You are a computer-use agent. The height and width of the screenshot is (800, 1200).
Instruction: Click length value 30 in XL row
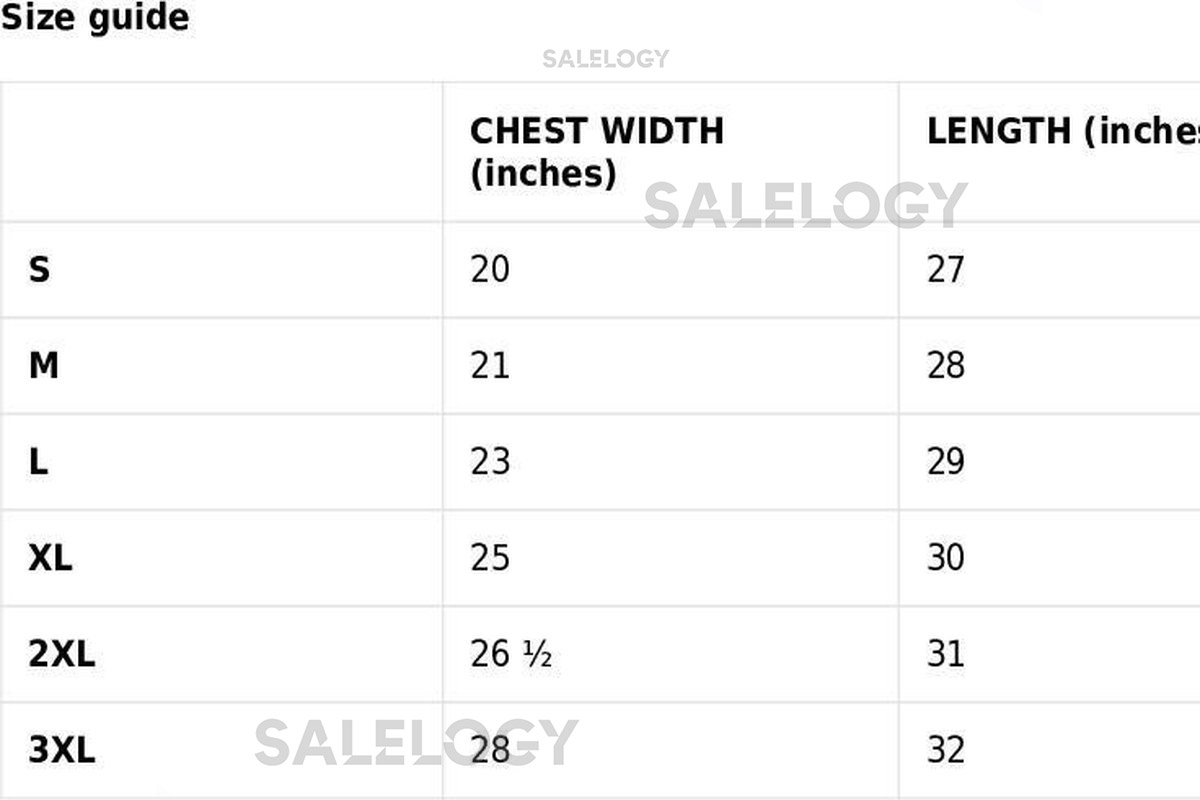946,558
